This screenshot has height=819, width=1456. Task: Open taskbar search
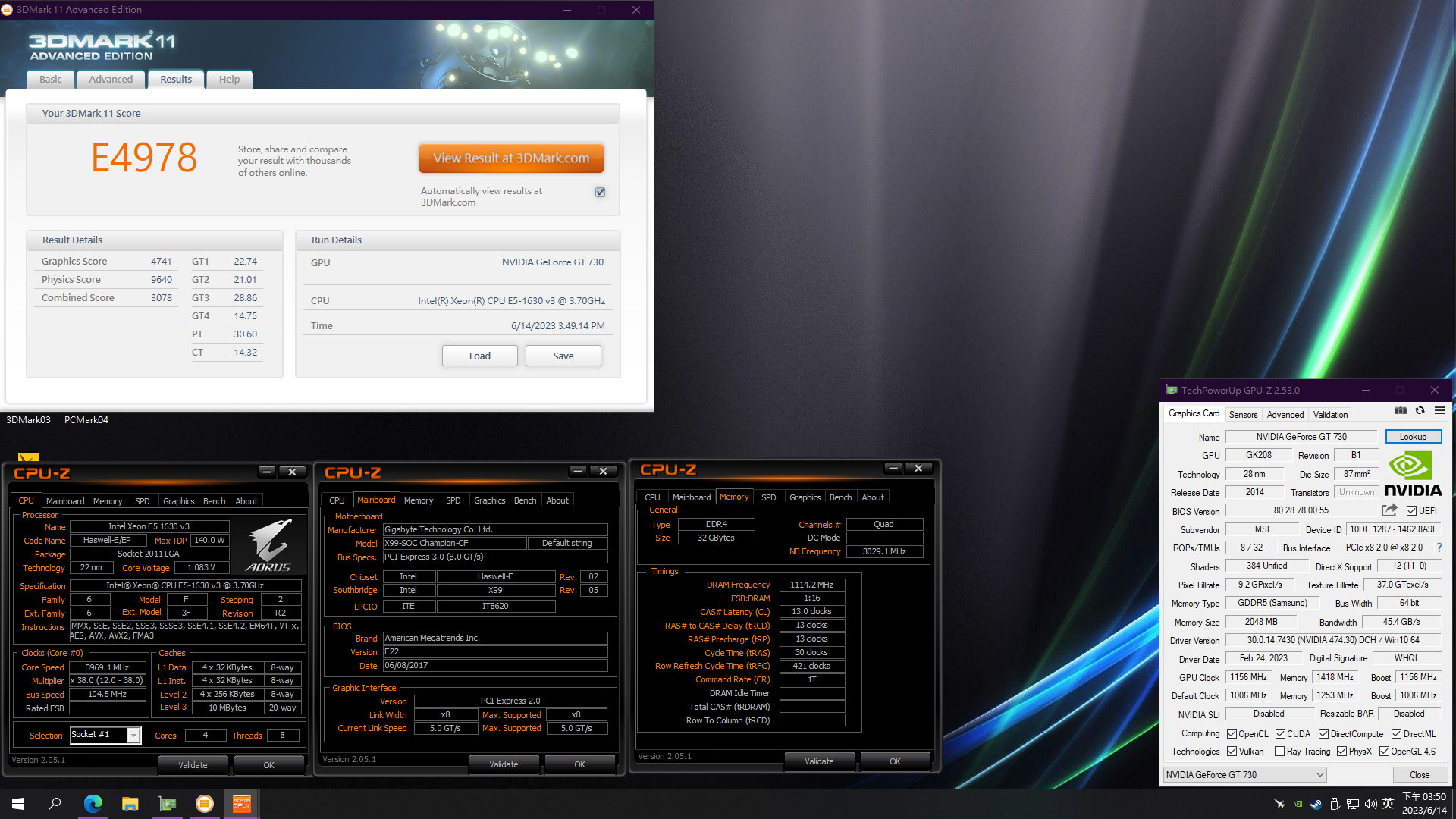(x=55, y=804)
